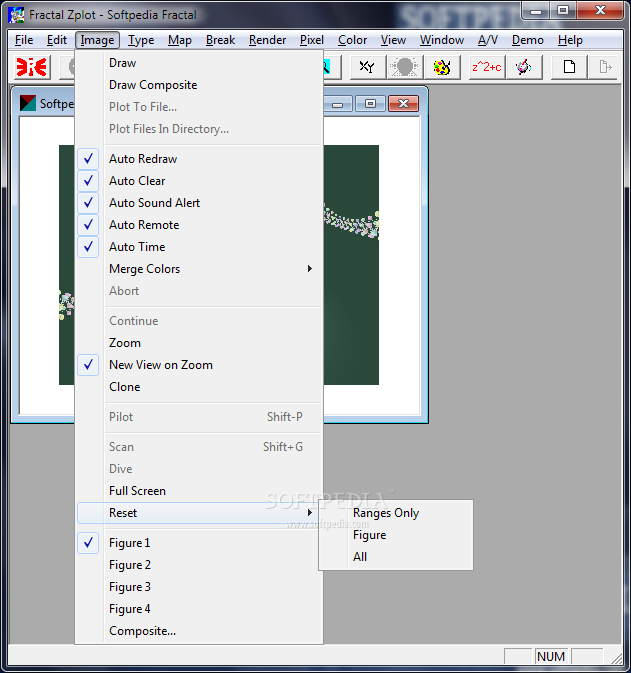Open the Window menu

click(442, 40)
